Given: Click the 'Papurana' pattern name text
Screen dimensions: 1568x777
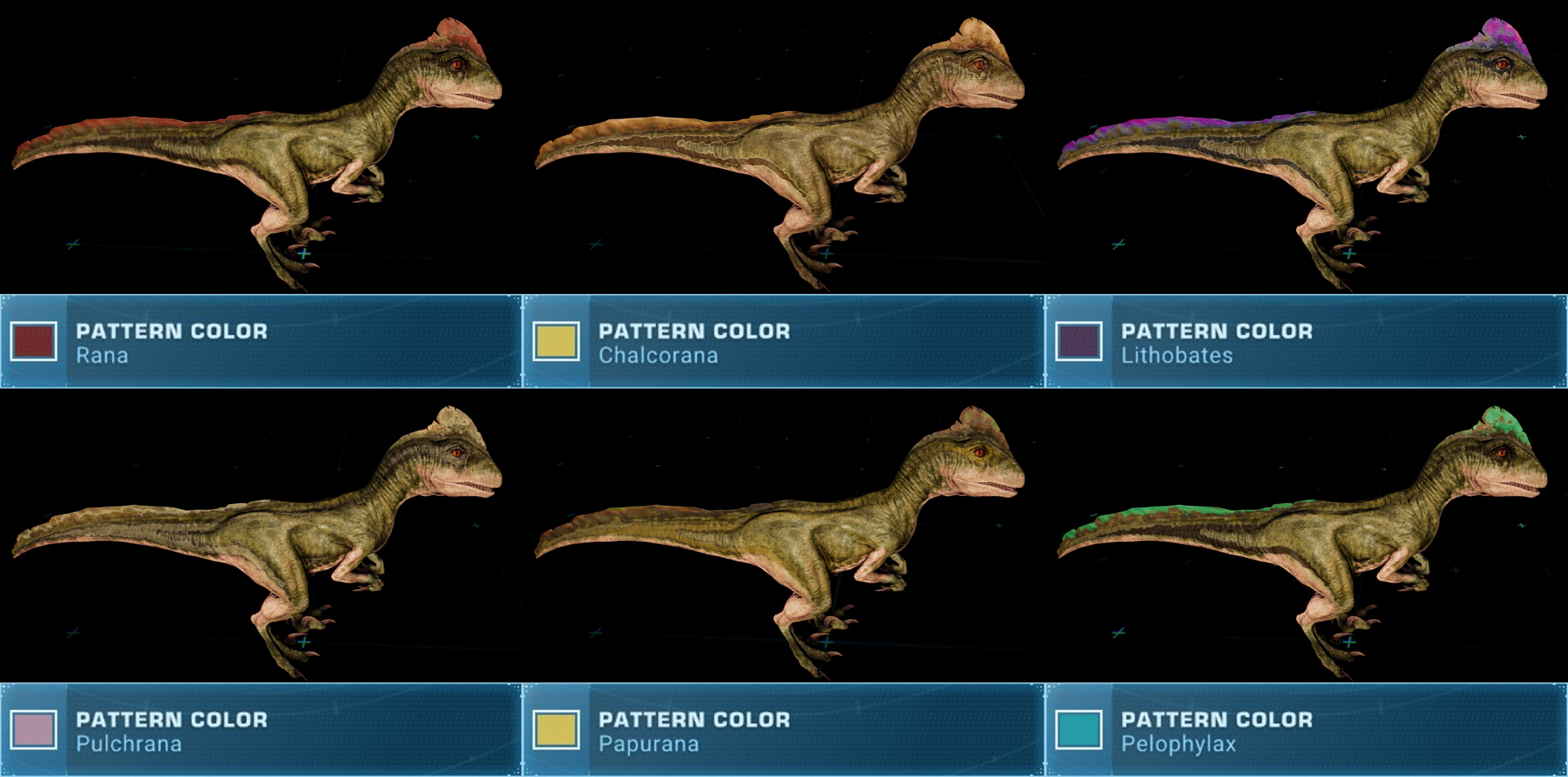Looking at the screenshot, I should point(648,744).
